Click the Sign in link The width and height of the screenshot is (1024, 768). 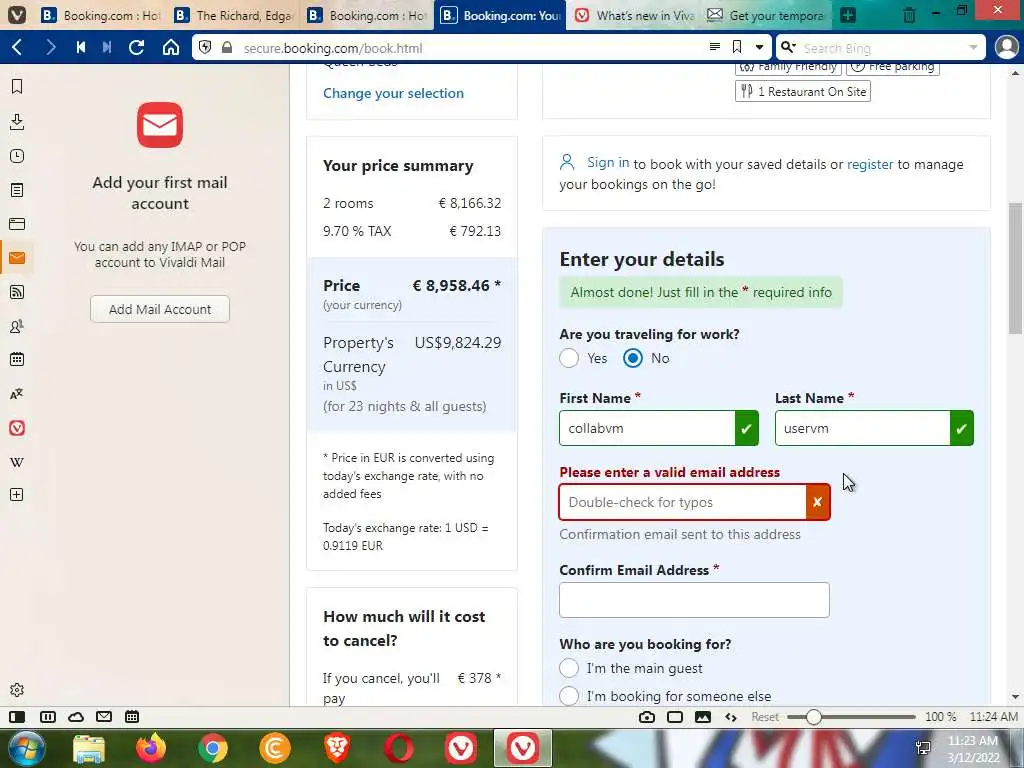[607, 163]
